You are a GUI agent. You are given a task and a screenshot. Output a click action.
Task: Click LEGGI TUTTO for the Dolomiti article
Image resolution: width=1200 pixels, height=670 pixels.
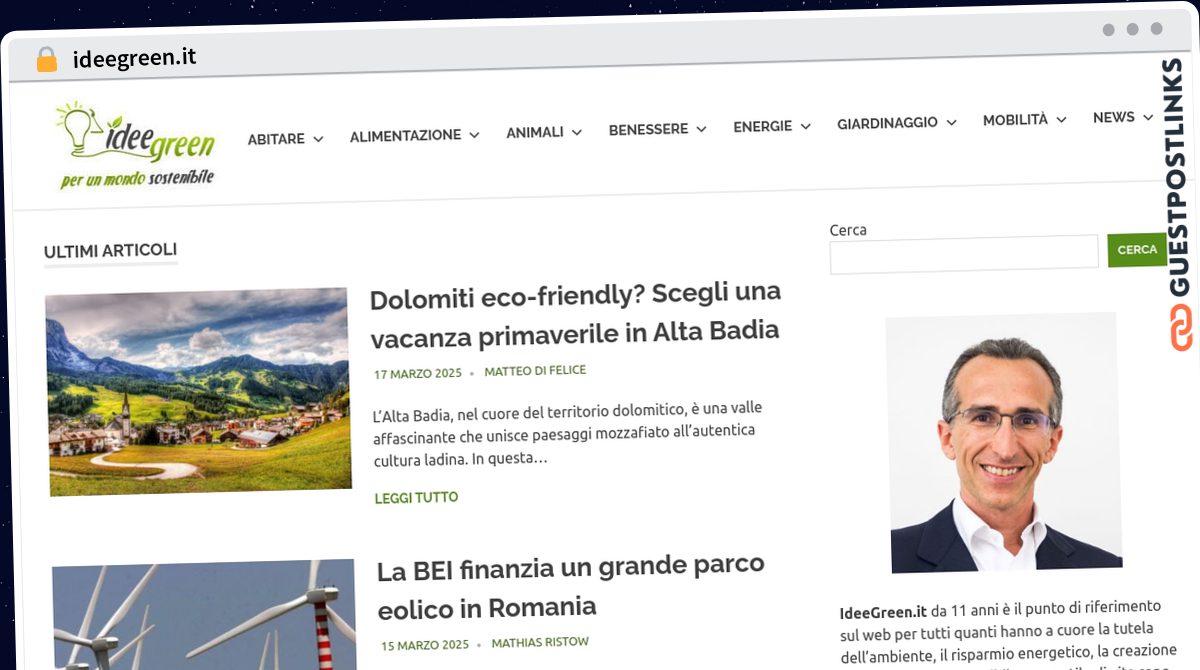pos(416,497)
